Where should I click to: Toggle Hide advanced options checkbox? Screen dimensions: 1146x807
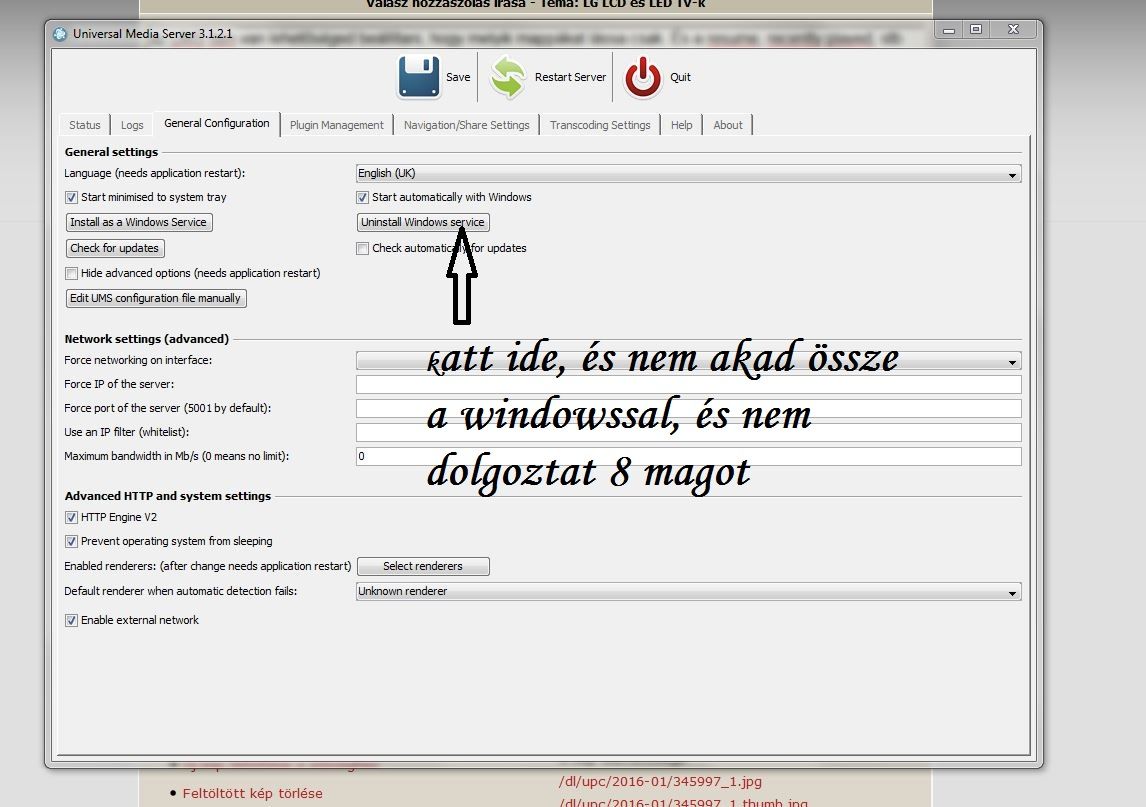(x=71, y=273)
